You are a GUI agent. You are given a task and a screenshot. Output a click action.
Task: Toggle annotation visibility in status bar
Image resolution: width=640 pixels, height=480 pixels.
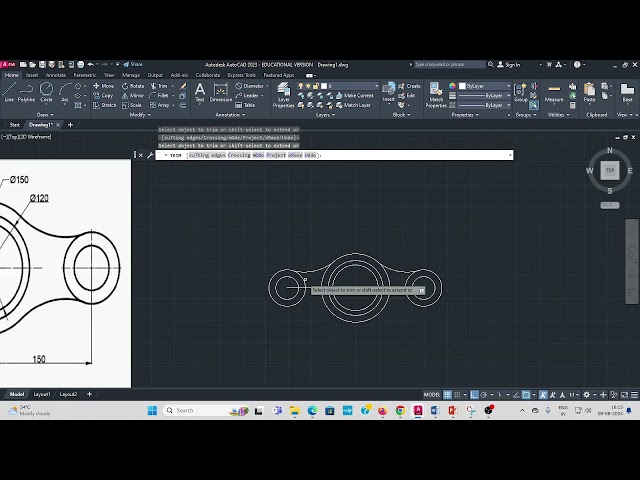[x=543, y=395]
